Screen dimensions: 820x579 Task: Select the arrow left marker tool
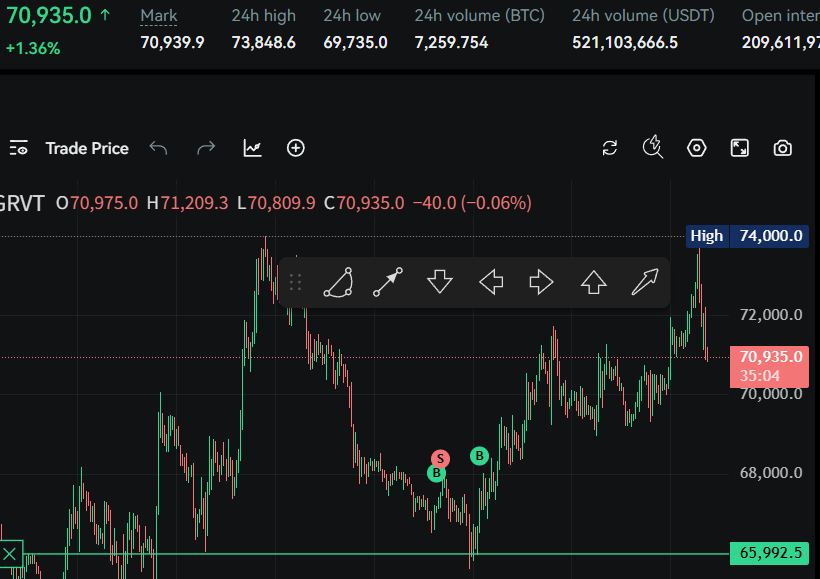coord(491,282)
